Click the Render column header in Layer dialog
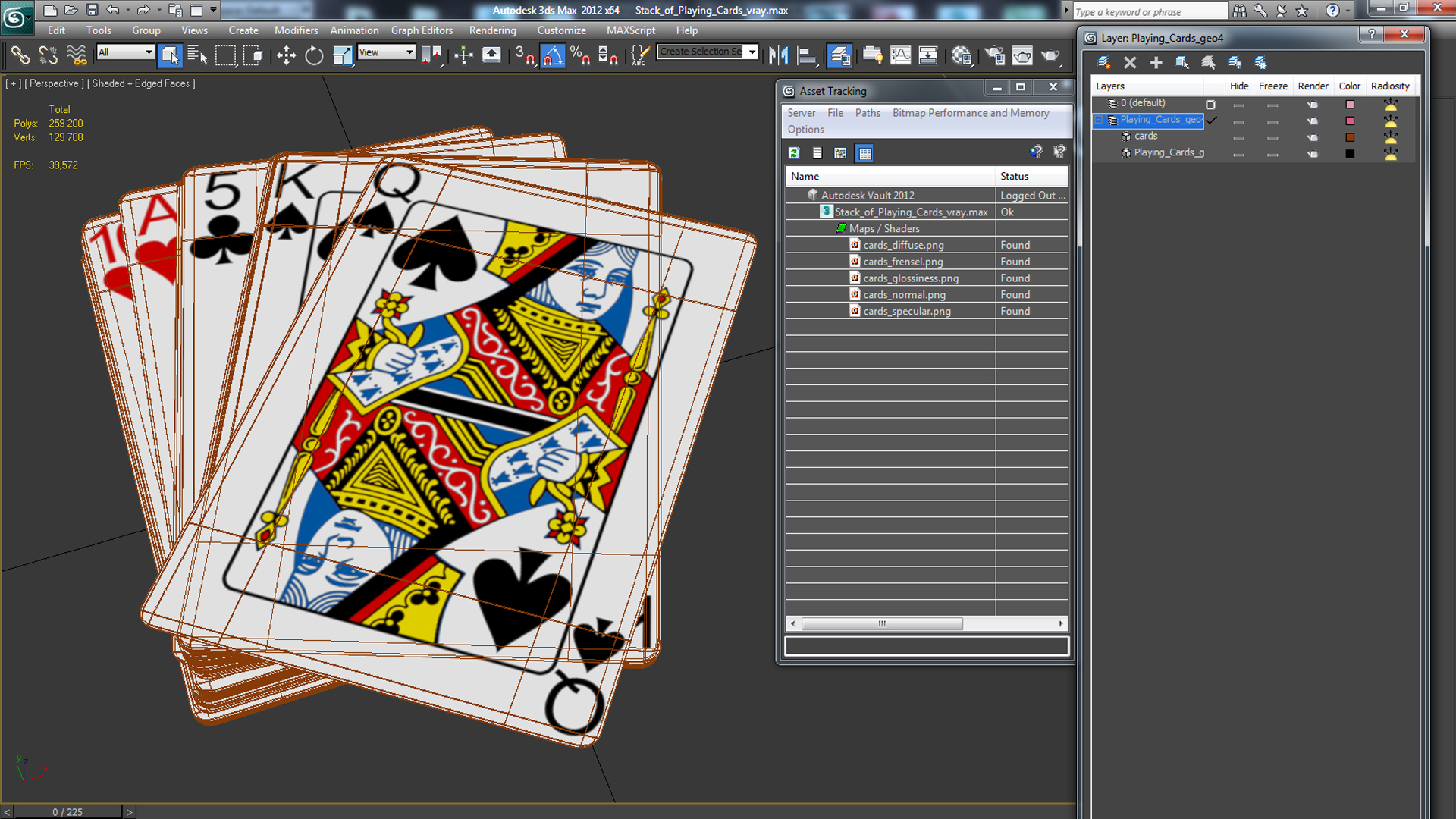This screenshot has height=819, width=1456. pyautogui.click(x=1313, y=86)
